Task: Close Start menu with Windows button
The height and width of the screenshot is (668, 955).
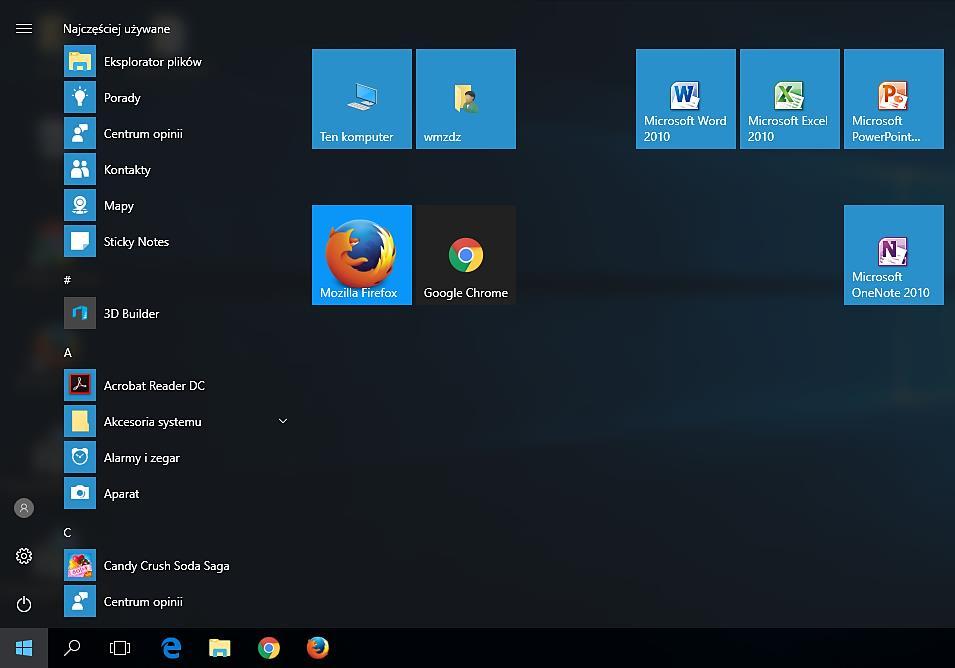Action: click(24, 648)
